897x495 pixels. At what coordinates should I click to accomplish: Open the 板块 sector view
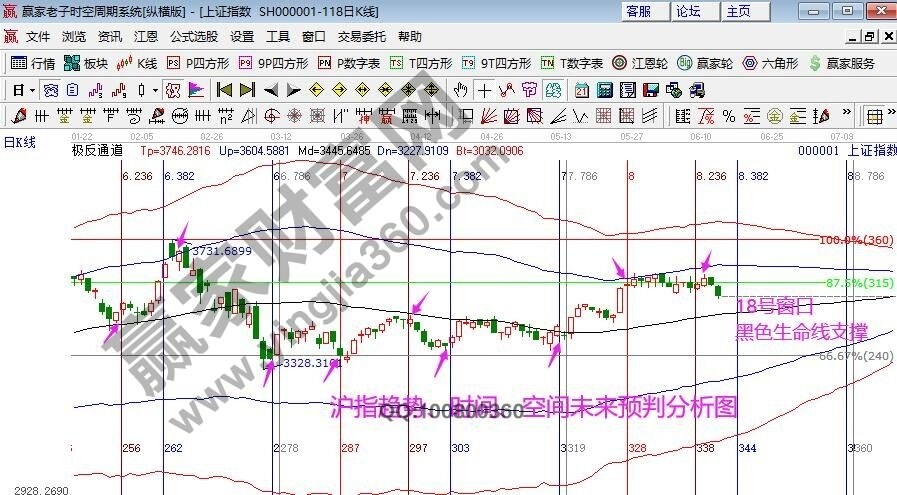86,63
